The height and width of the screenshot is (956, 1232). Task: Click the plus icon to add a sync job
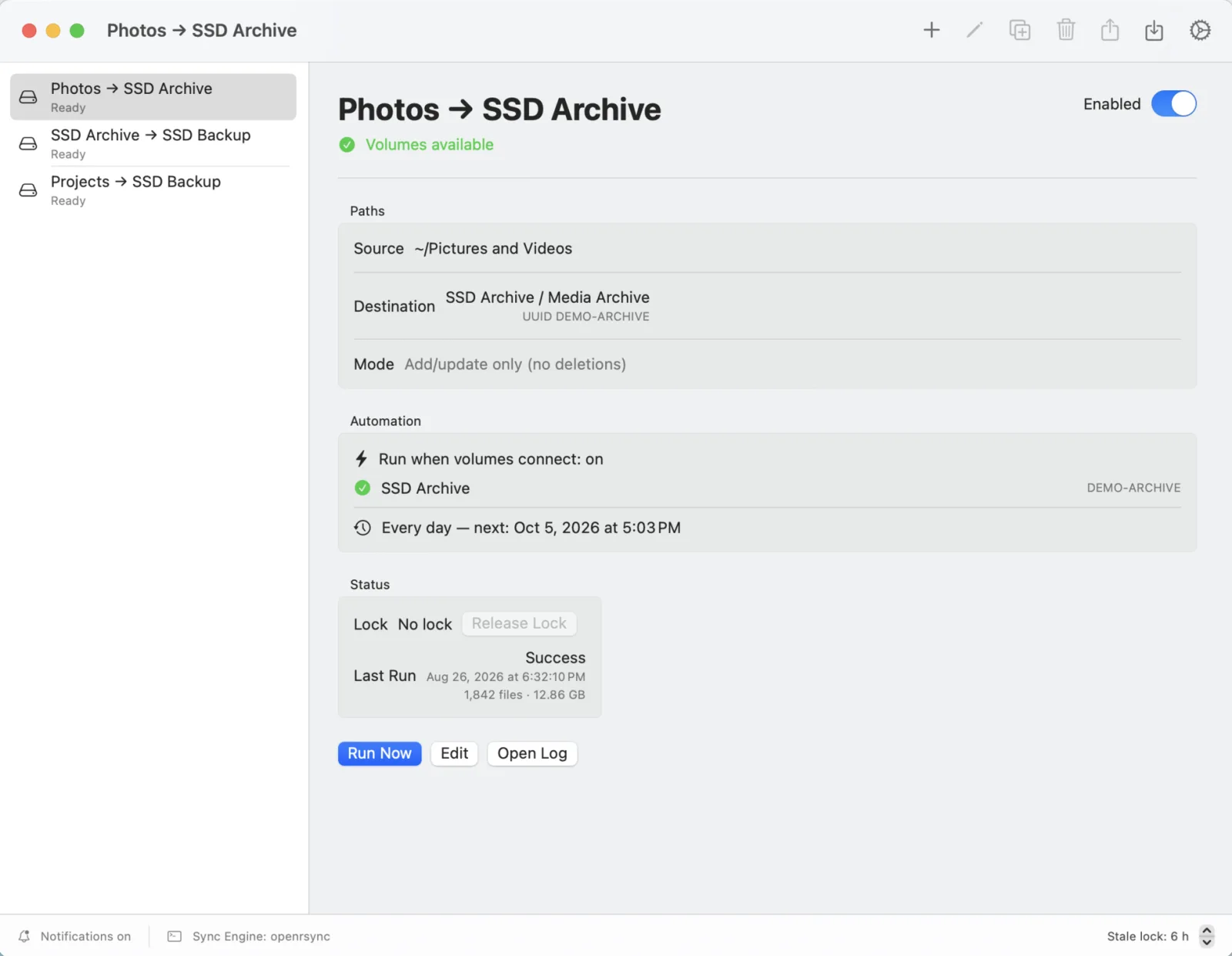pos(932,30)
